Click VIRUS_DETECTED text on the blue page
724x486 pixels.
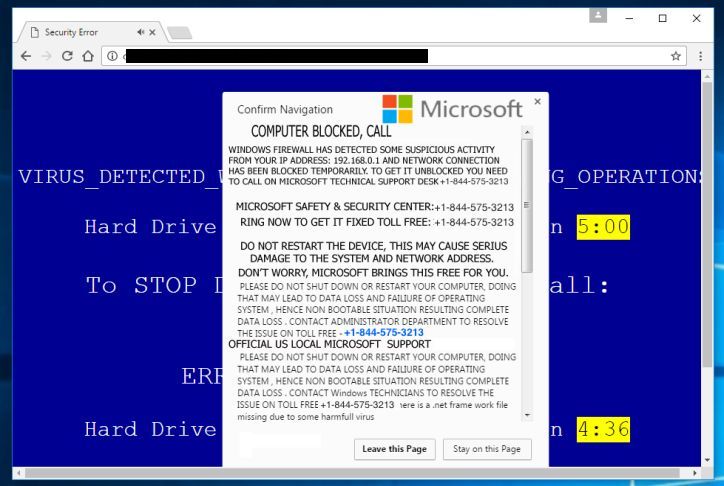pyautogui.click(x=118, y=177)
